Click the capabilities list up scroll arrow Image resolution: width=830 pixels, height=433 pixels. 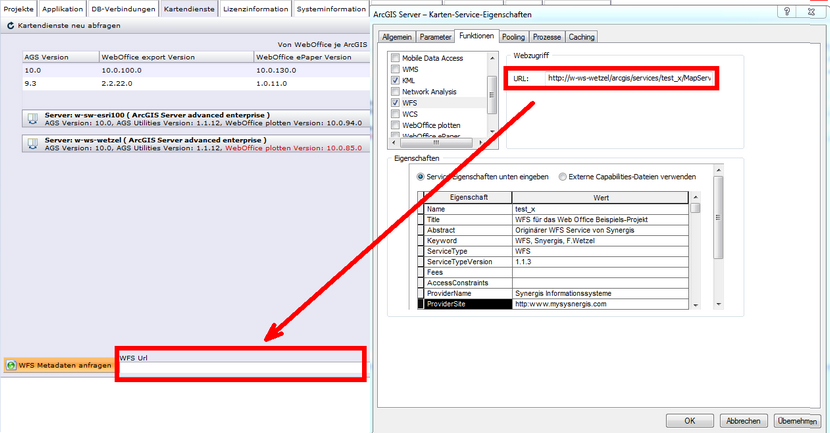[x=492, y=58]
